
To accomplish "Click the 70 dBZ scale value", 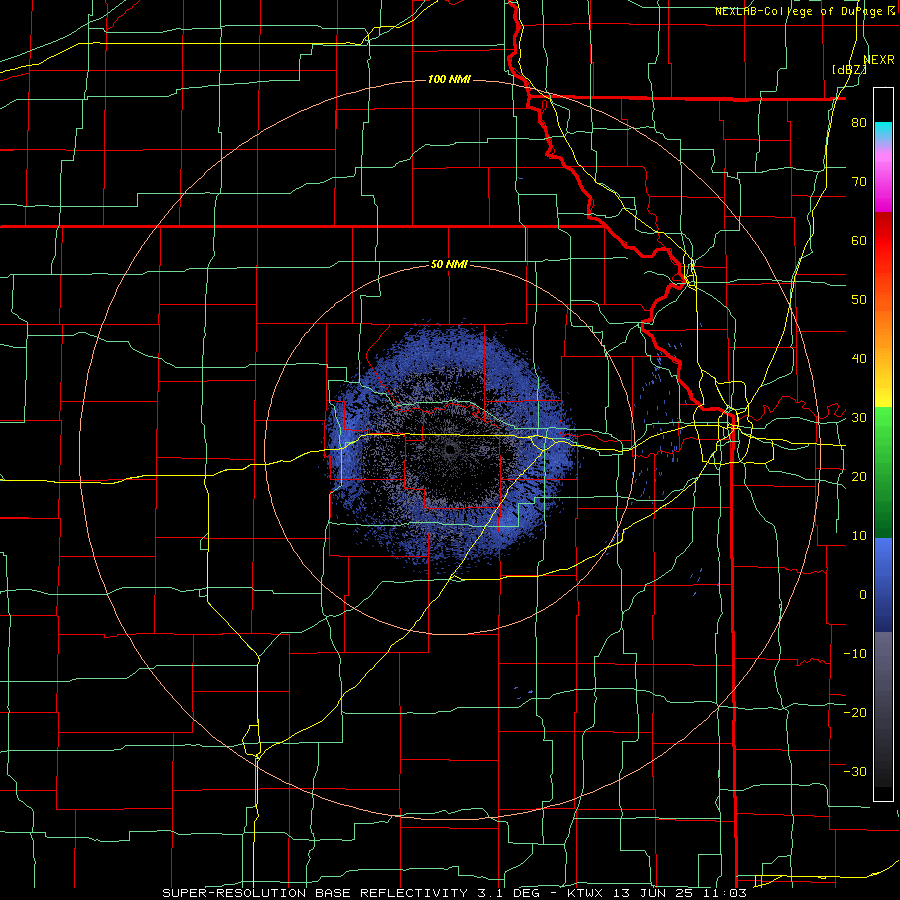I will pyautogui.click(x=859, y=182).
